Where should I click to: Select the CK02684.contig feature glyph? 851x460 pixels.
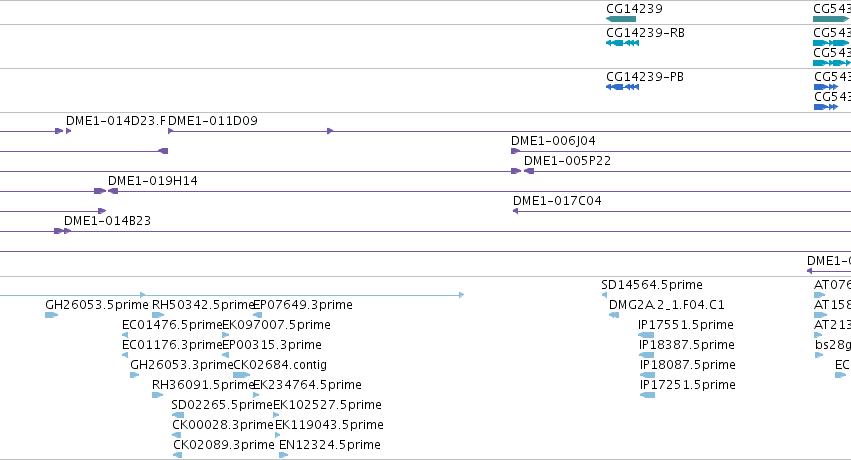coord(242,375)
